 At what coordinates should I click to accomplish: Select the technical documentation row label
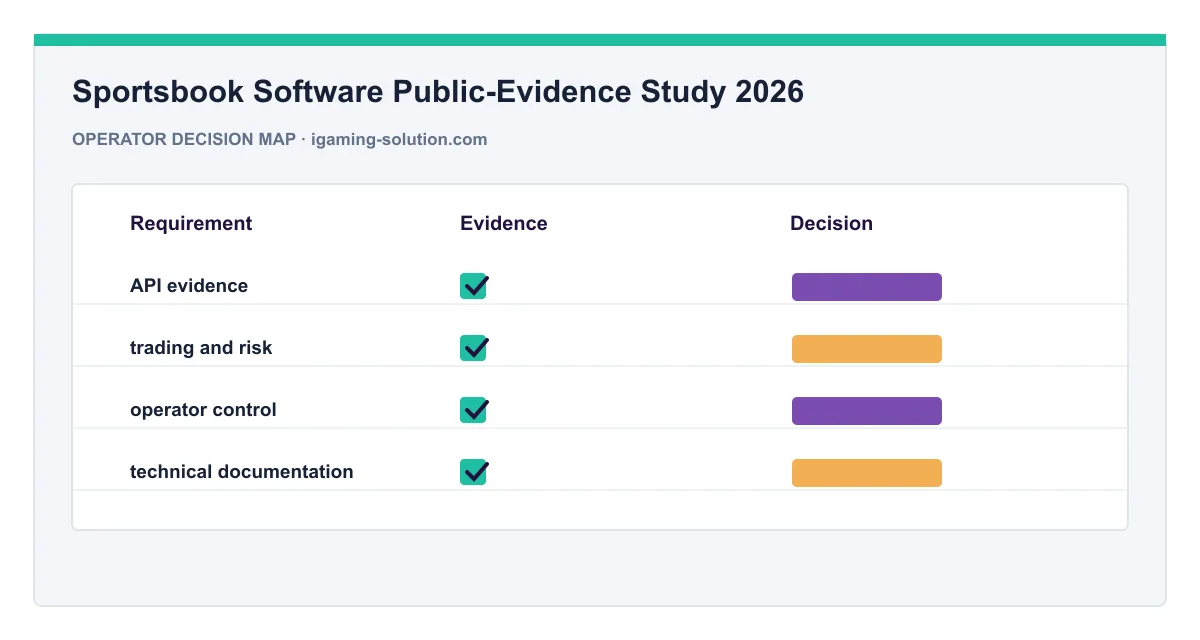click(x=242, y=472)
